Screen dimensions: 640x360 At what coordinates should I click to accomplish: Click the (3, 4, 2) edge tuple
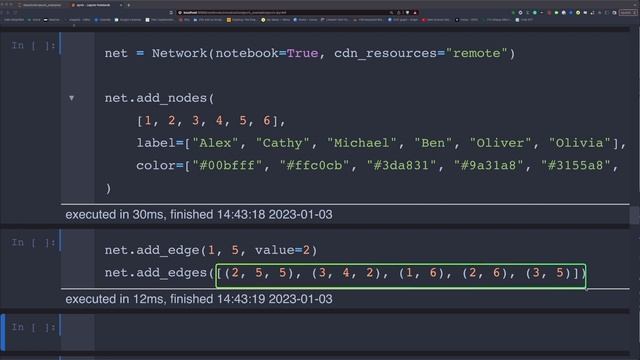[346, 273]
